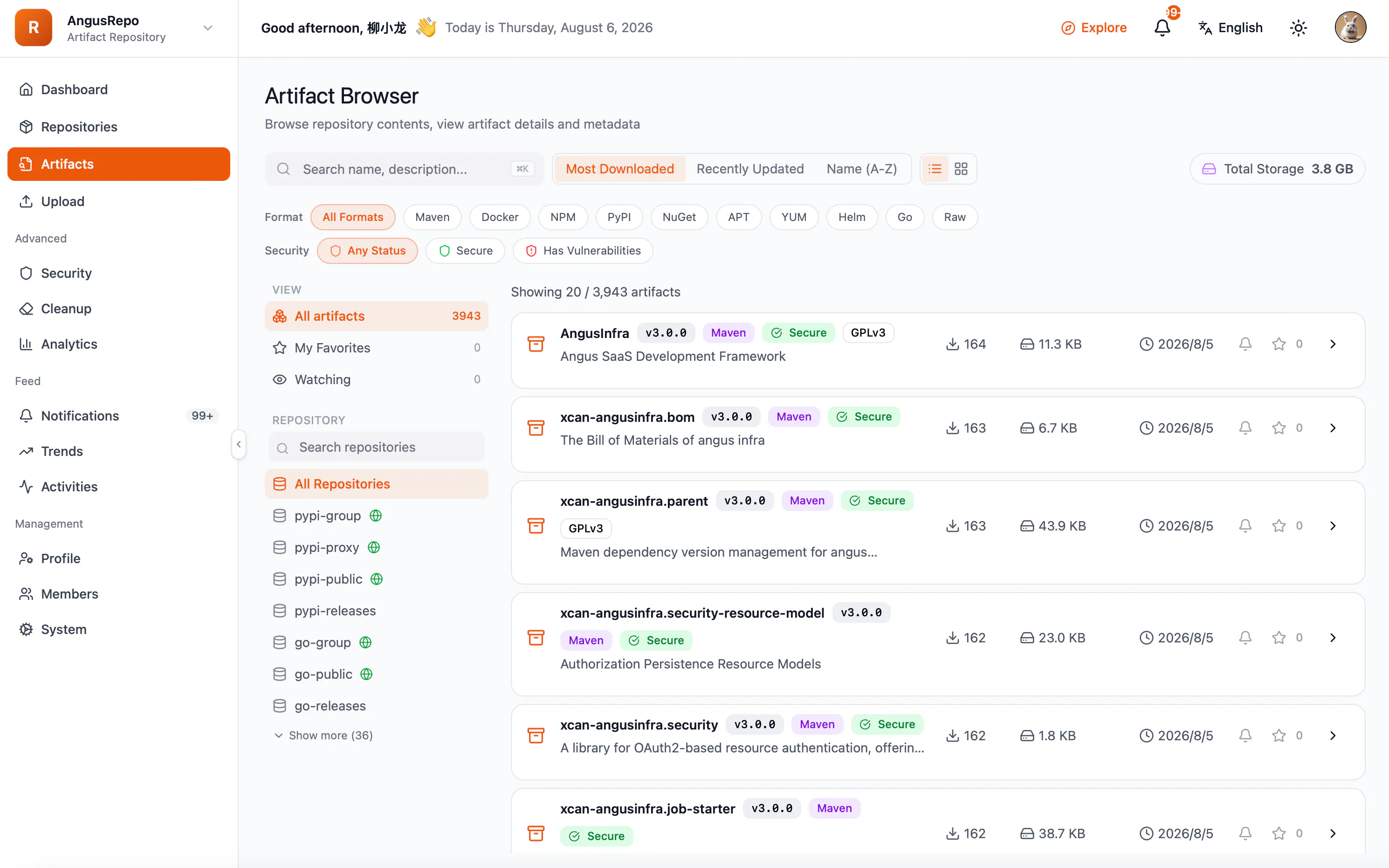Image resolution: width=1389 pixels, height=868 pixels.
Task: Star the AngusInfra artifact
Action: (x=1278, y=344)
